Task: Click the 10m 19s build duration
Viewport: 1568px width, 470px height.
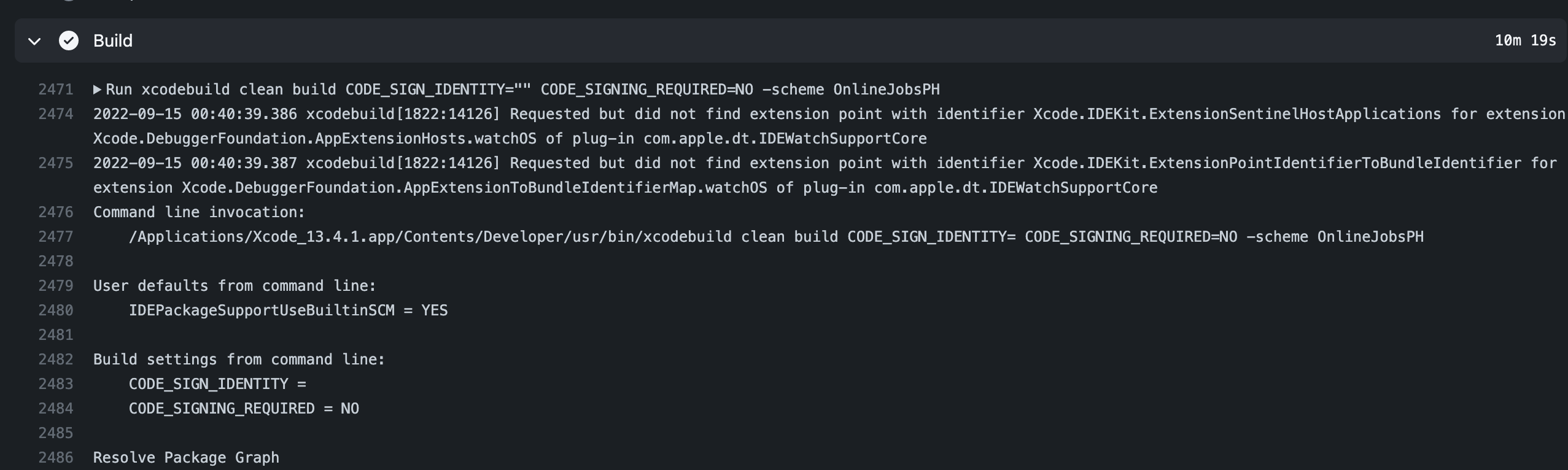Action: (x=1525, y=40)
